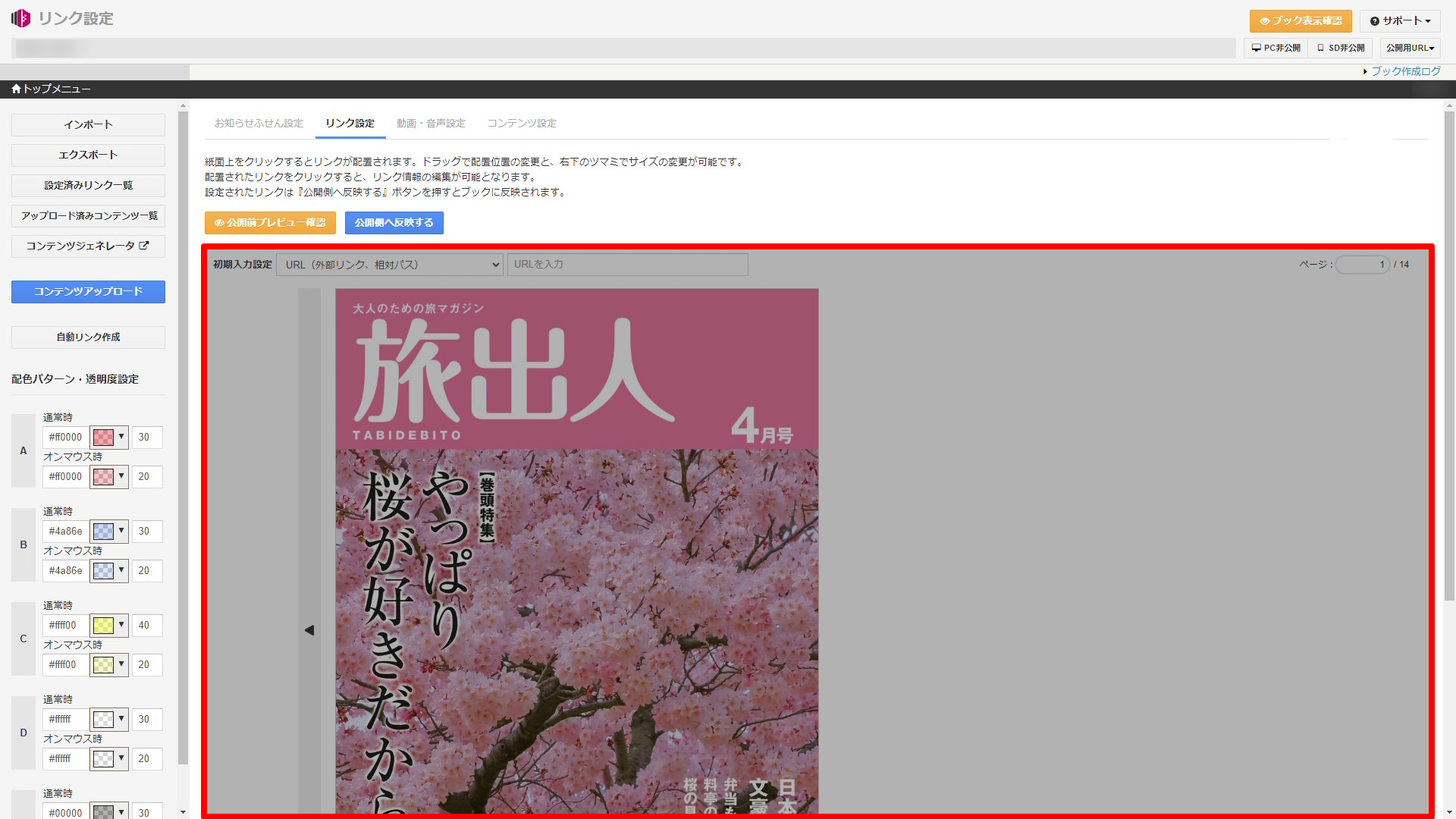Viewport: 1456px width, 819px height.
Task: Switch to the 動画・音声設定 tab
Action: click(430, 123)
